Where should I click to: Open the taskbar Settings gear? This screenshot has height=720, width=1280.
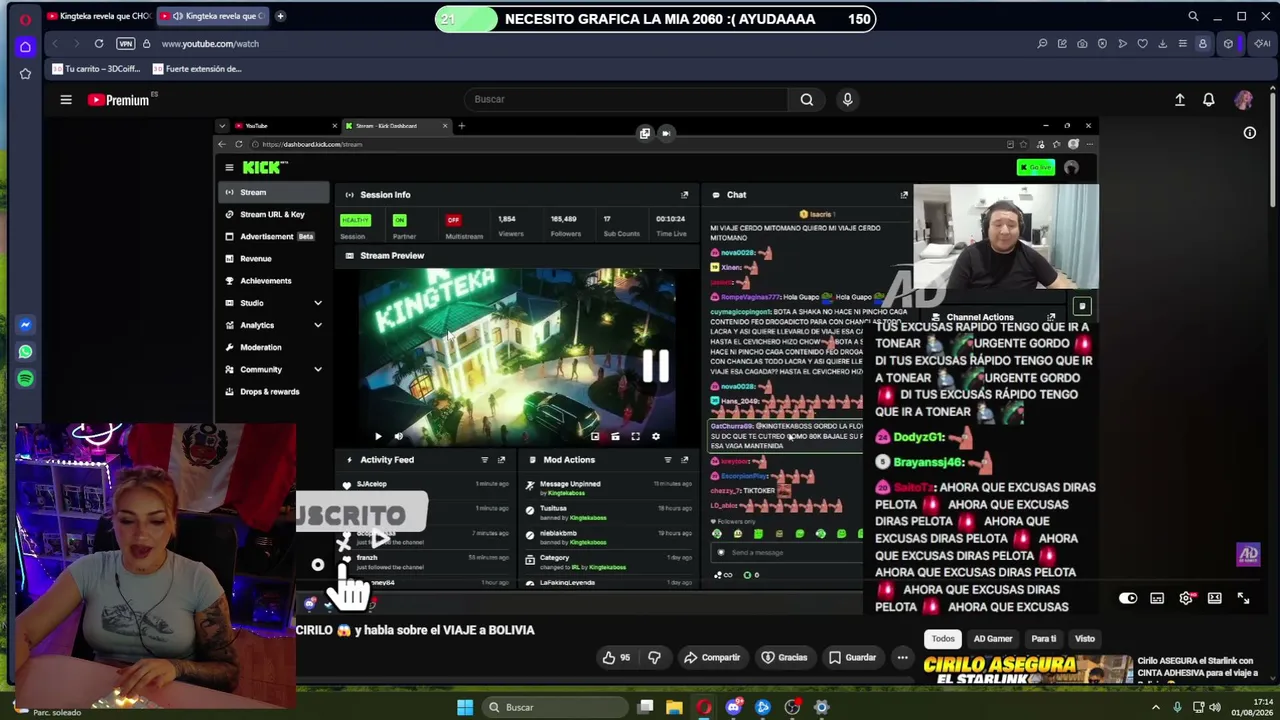pos(822,708)
